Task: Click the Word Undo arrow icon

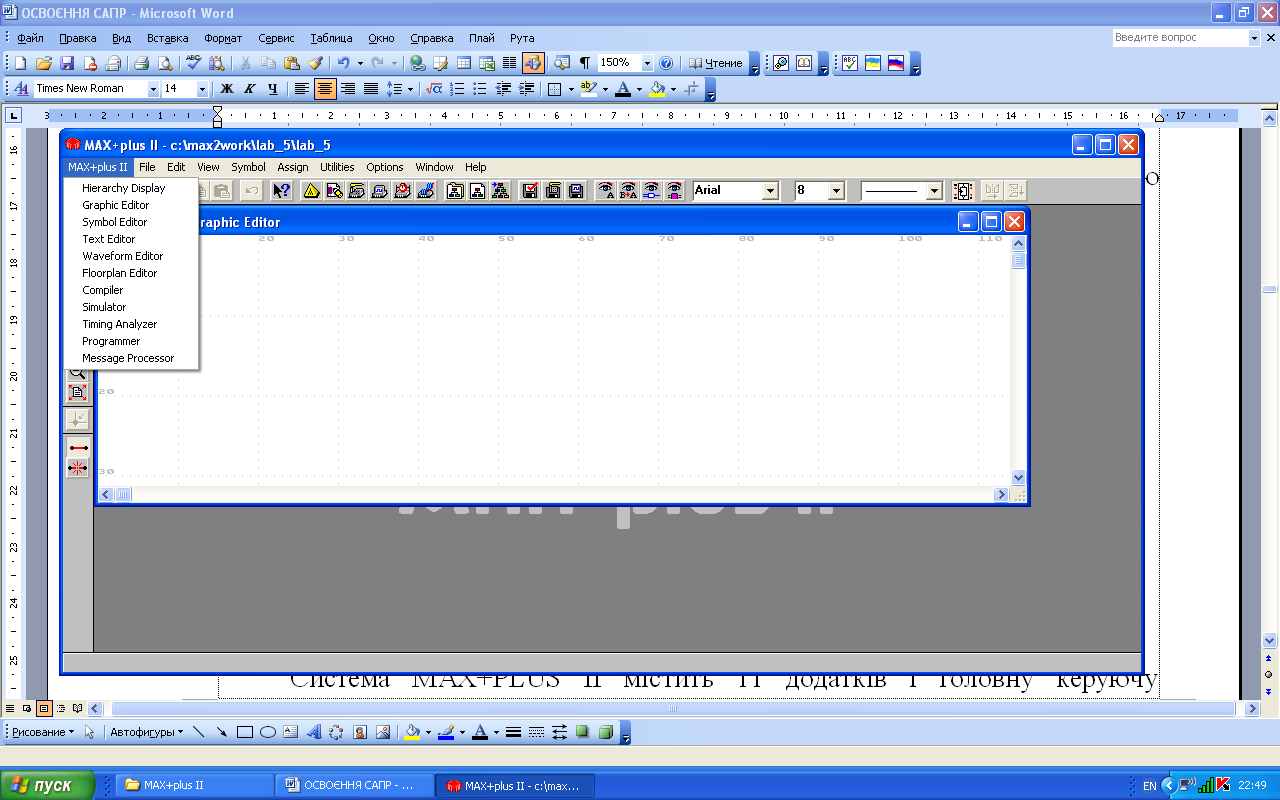Action: click(343, 63)
